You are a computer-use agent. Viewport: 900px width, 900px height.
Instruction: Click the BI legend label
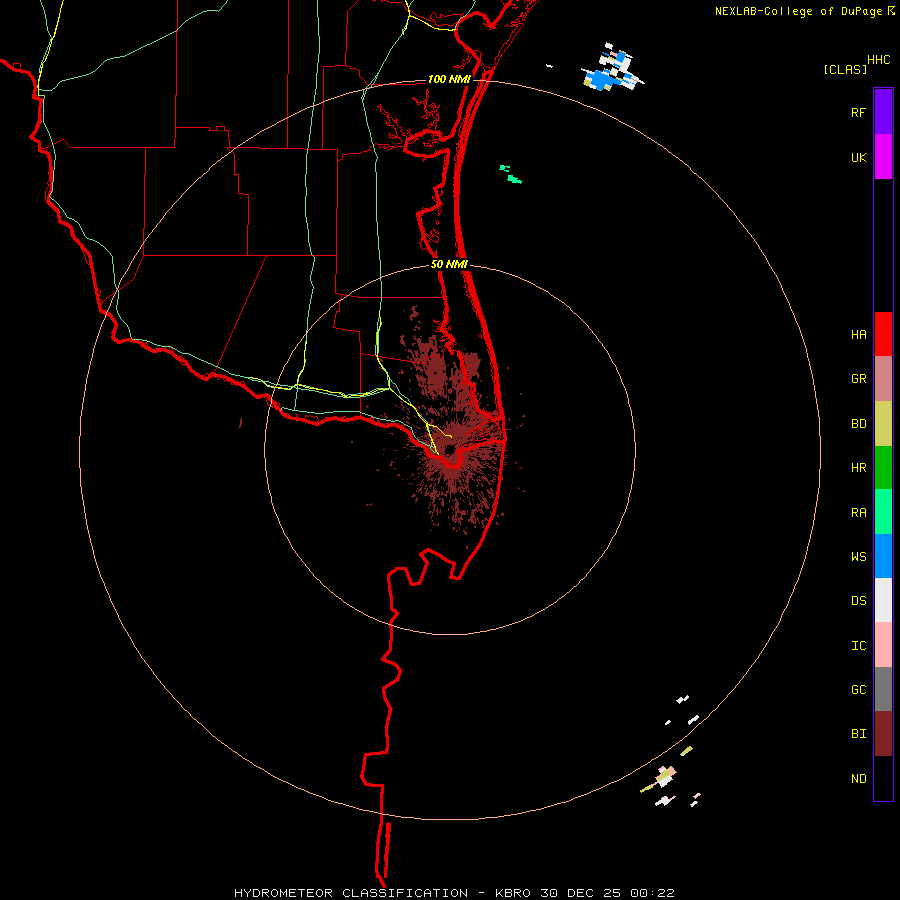858,734
